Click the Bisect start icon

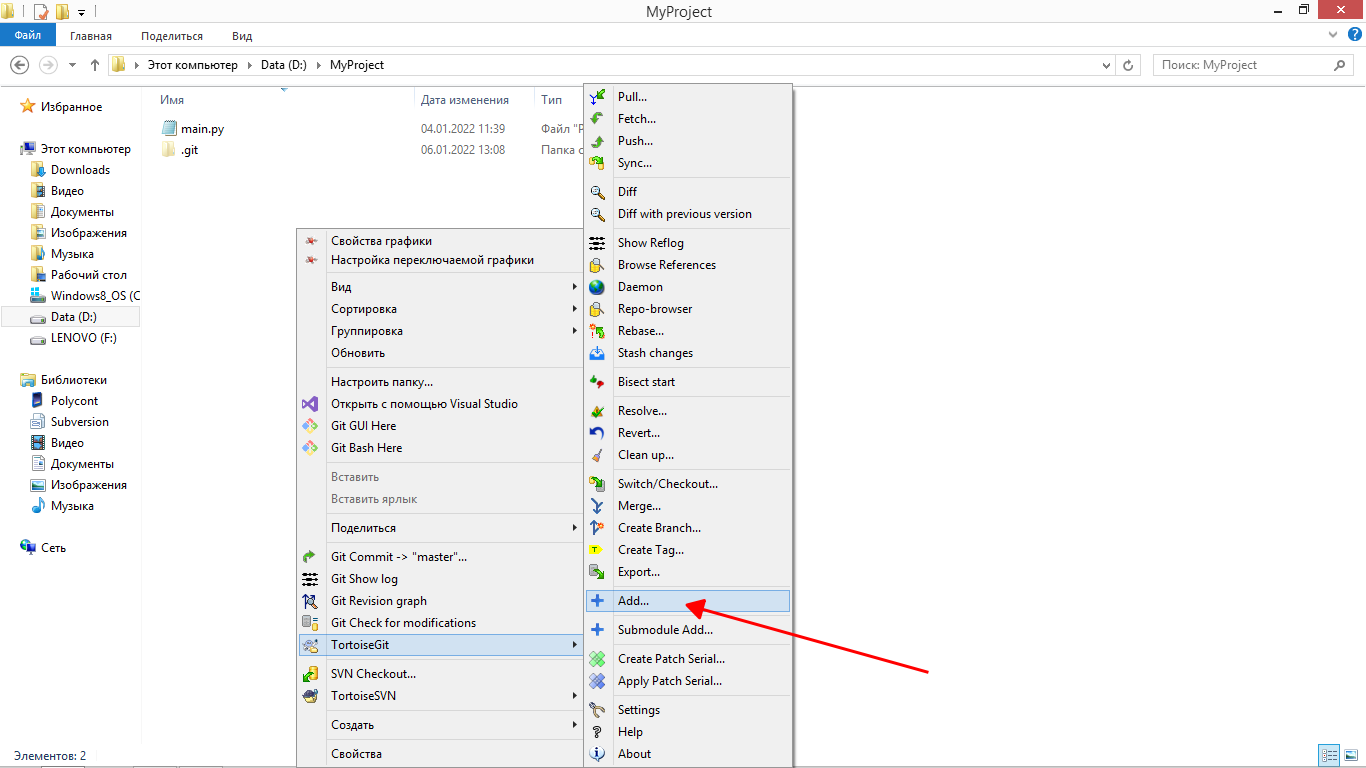point(598,382)
